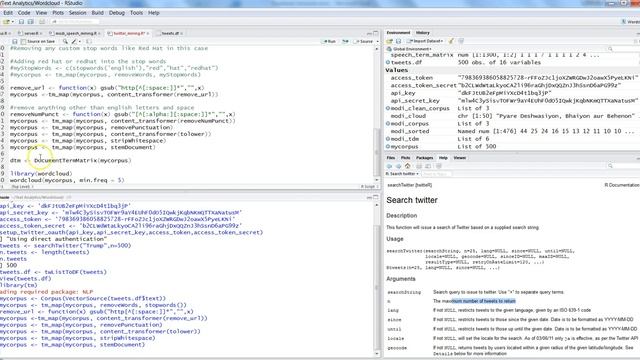Screen dimensions: 640x360
Task: Switch to the tweets.df tab
Action: coord(170,33)
